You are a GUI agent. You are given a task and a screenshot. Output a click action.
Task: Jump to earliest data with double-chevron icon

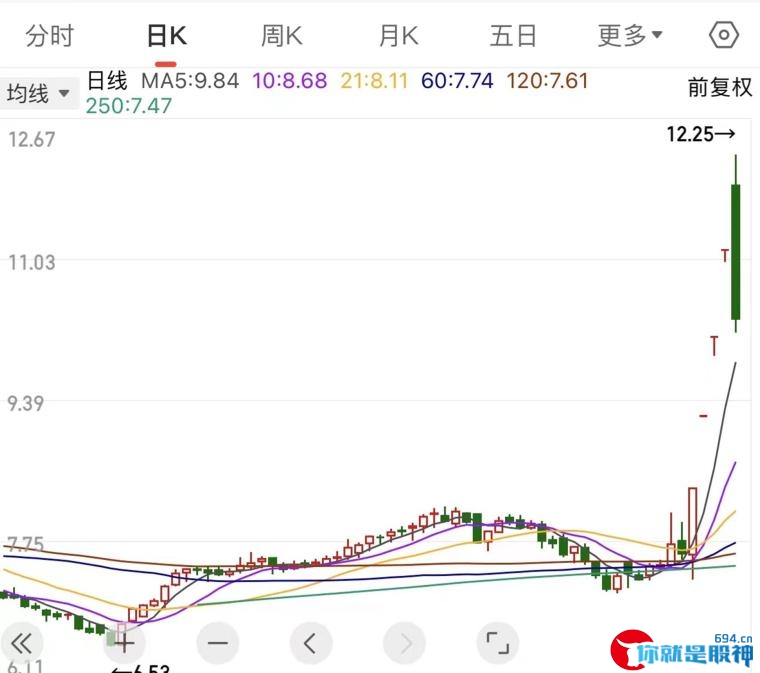[x=21, y=643]
